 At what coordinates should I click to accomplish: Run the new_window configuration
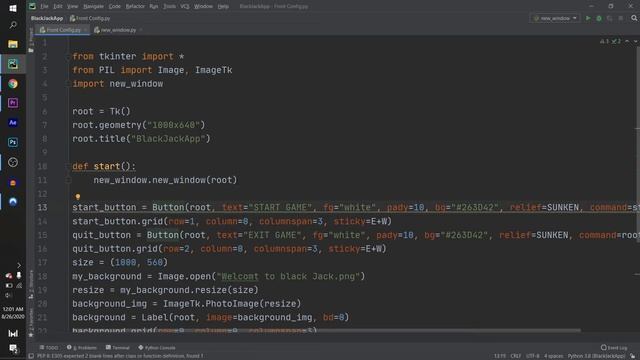coord(588,18)
